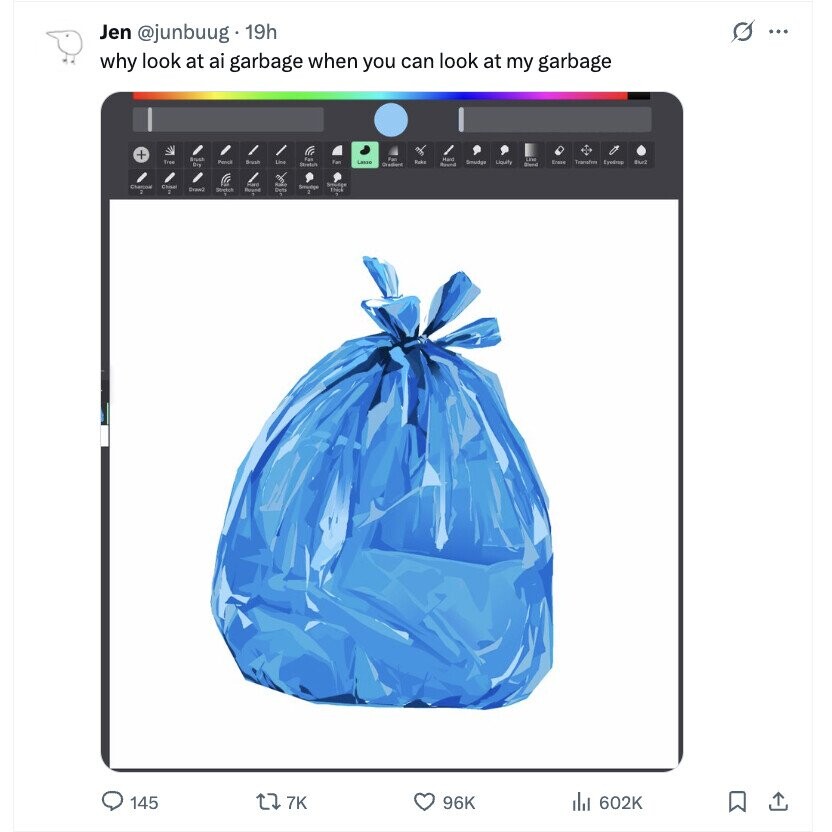
Task: Open Jen's profile name link
Action: [x=116, y=33]
